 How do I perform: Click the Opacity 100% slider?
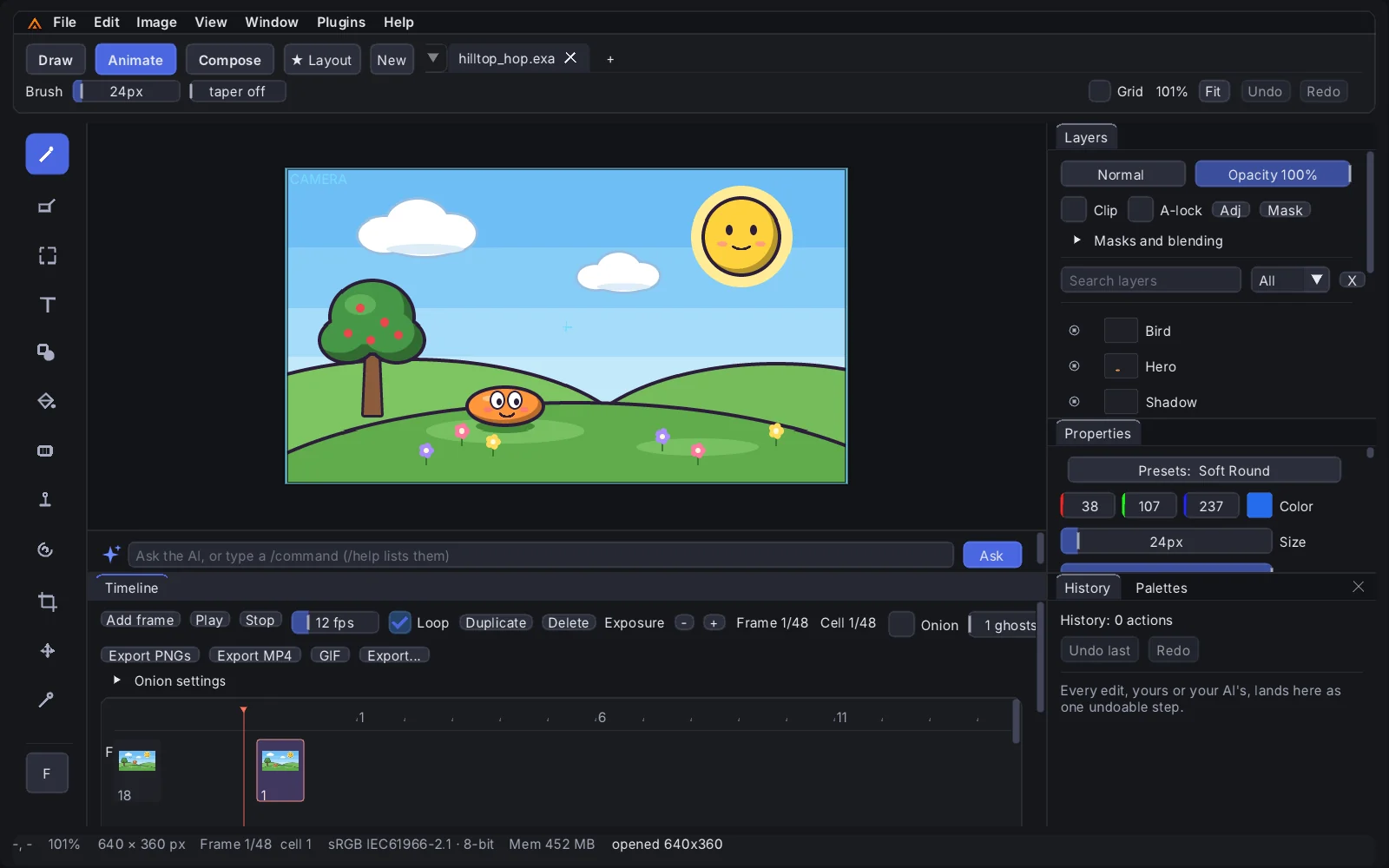pos(1273,174)
